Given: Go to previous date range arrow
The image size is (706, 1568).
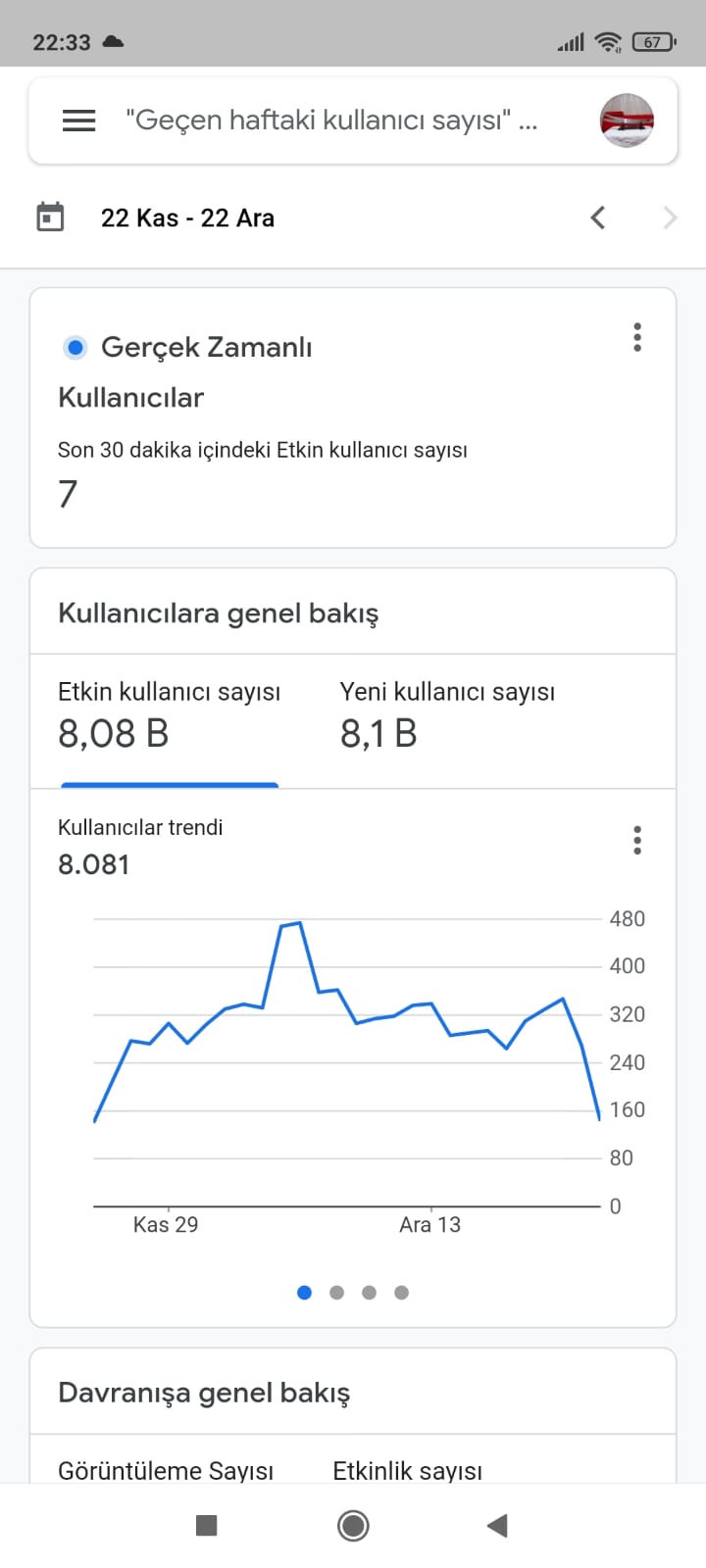Looking at the screenshot, I should tap(598, 218).
